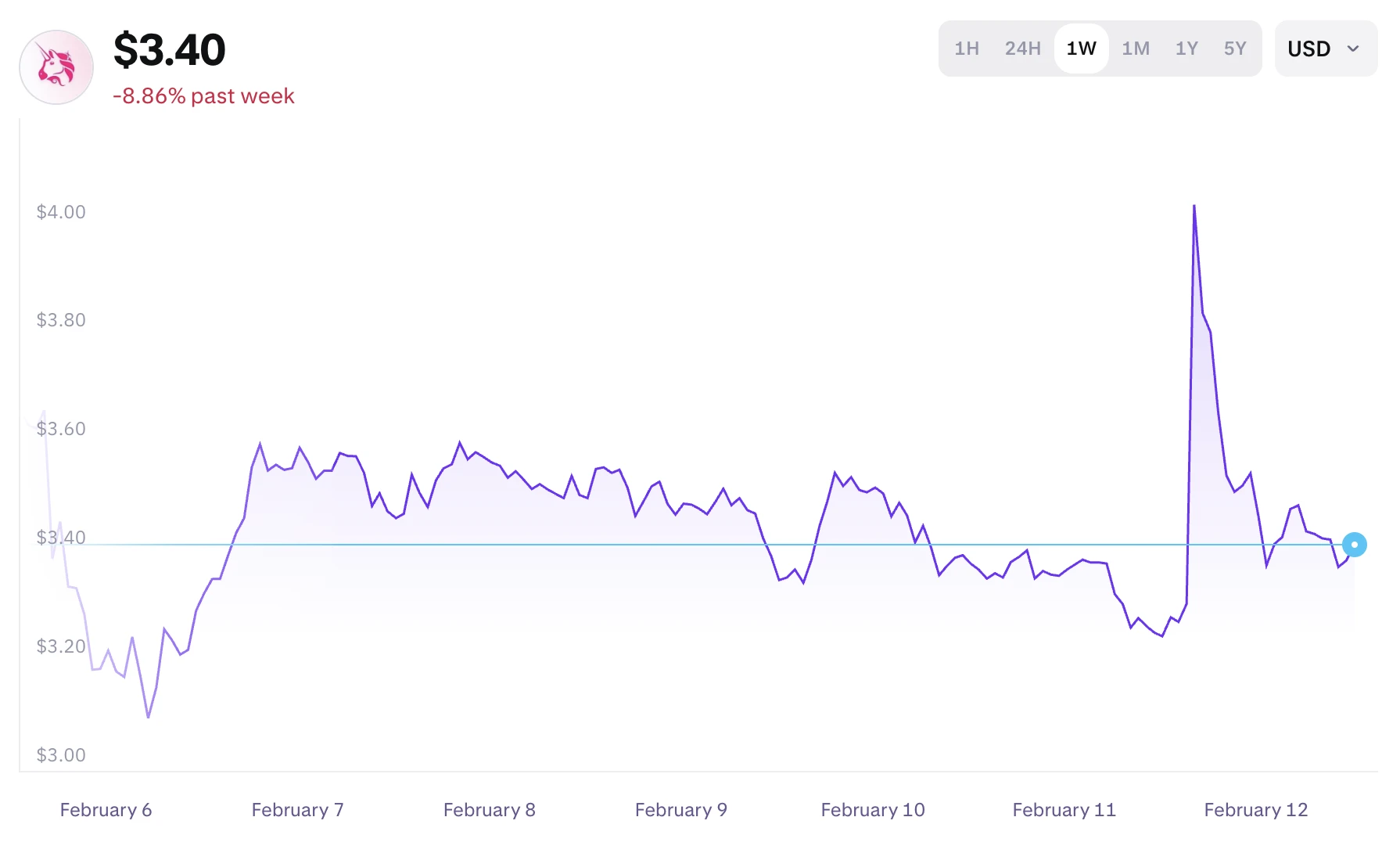Choose the 1W time range
Image resolution: width=1400 pixels, height=853 pixels.
point(1081,49)
